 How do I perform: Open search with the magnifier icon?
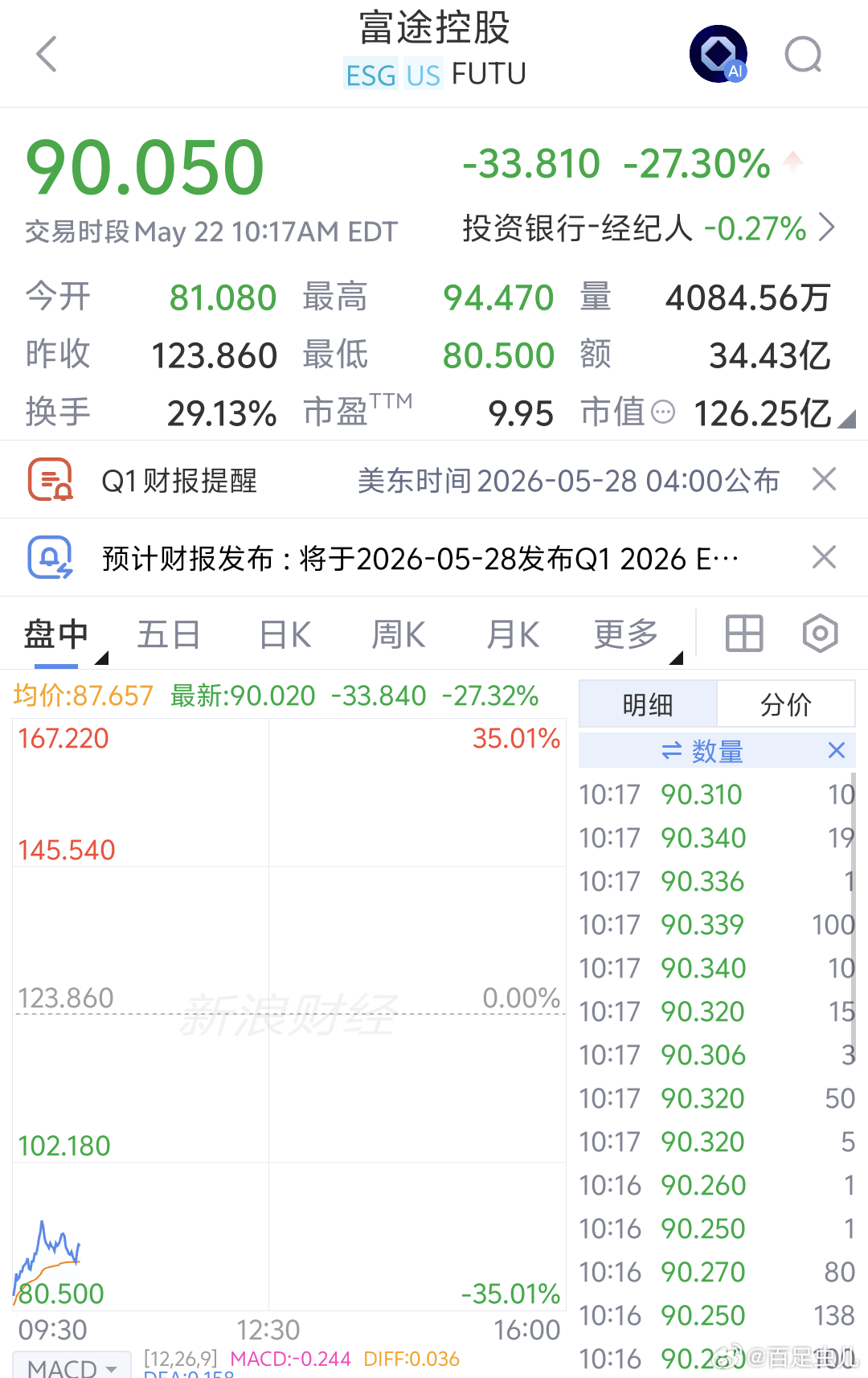pyautogui.click(x=804, y=55)
